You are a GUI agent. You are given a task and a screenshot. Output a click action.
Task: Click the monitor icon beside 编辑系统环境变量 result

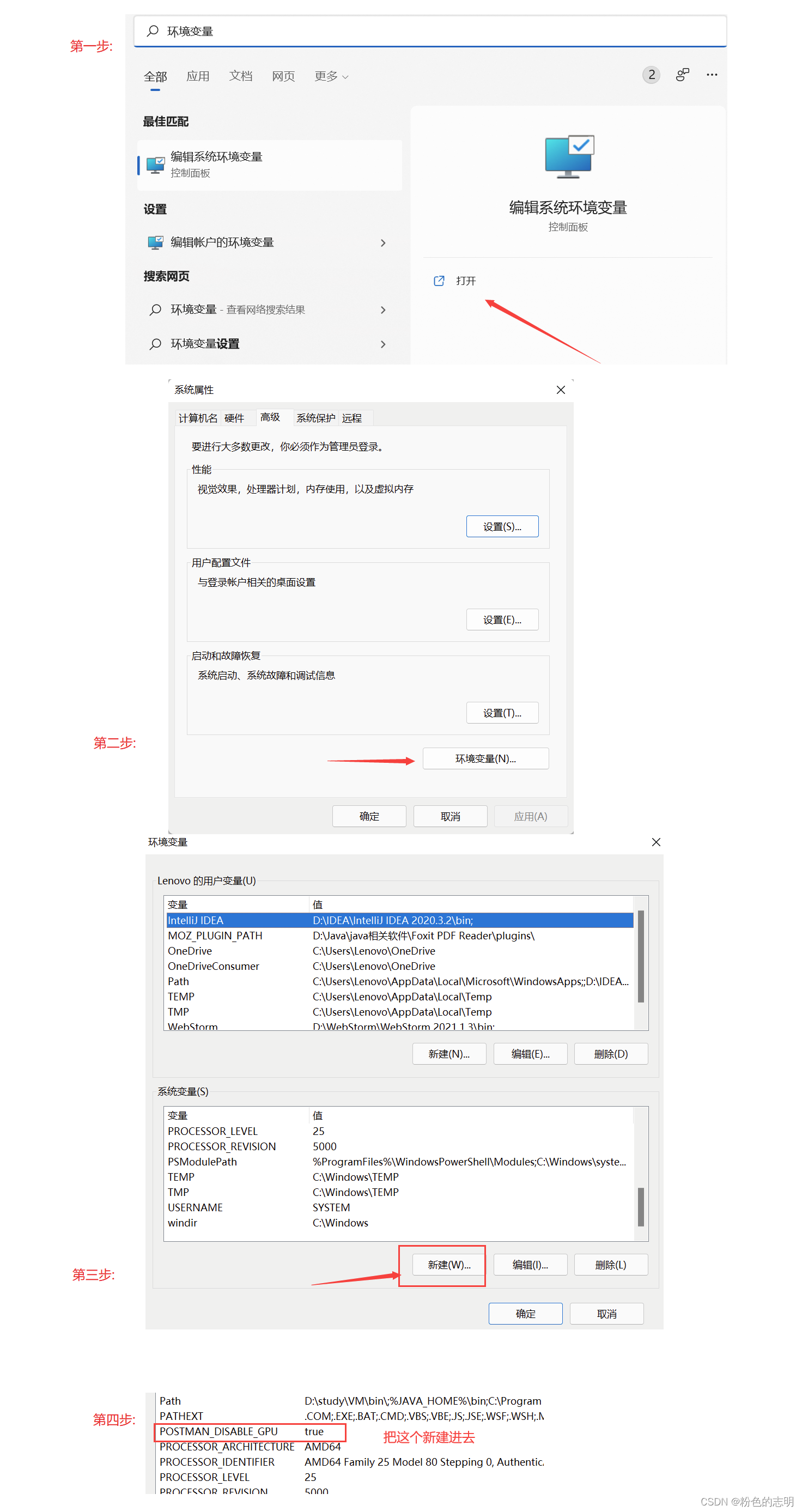[x=155, y=165]
